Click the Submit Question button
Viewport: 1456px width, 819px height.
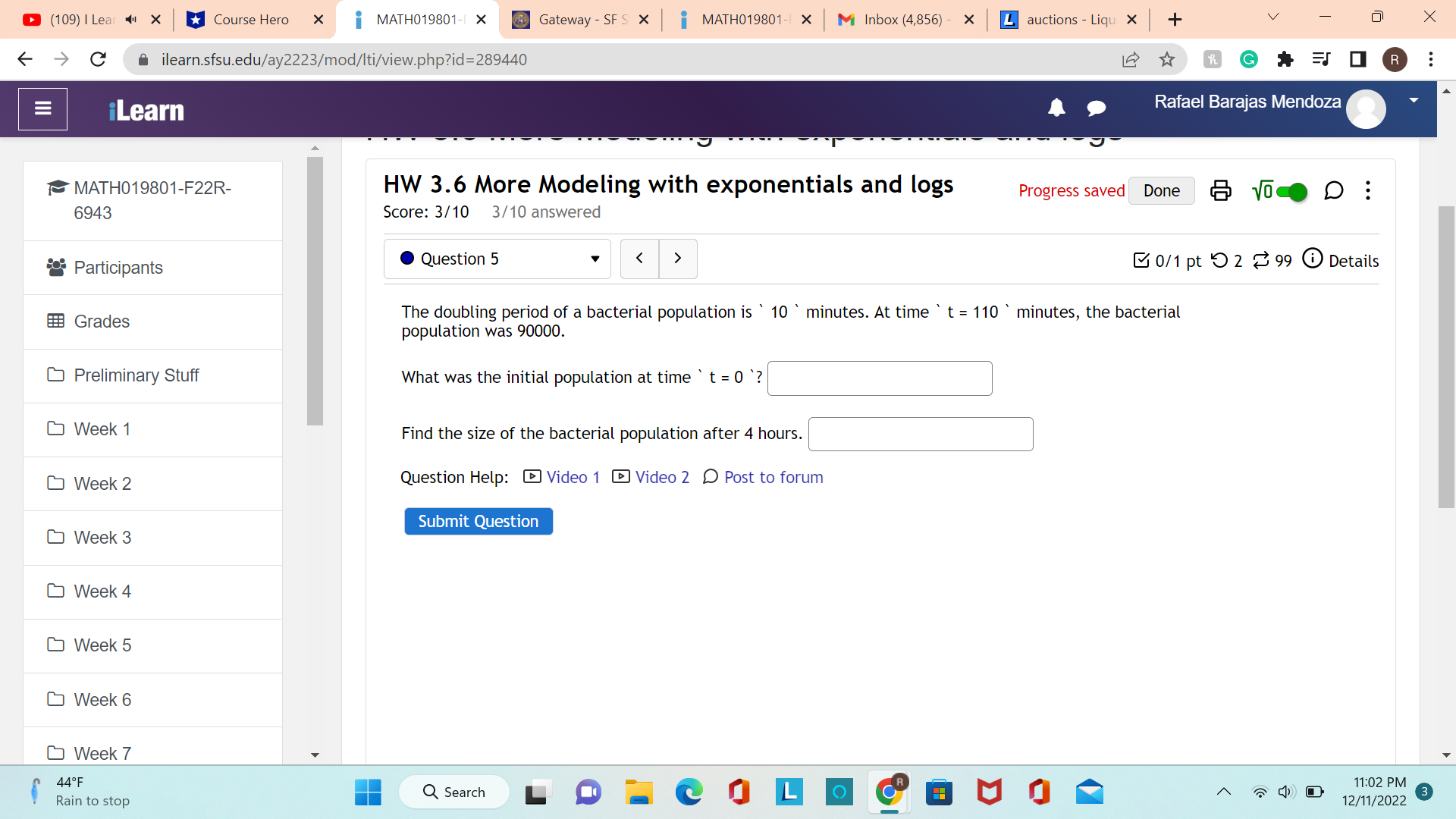tap(478, 522)
